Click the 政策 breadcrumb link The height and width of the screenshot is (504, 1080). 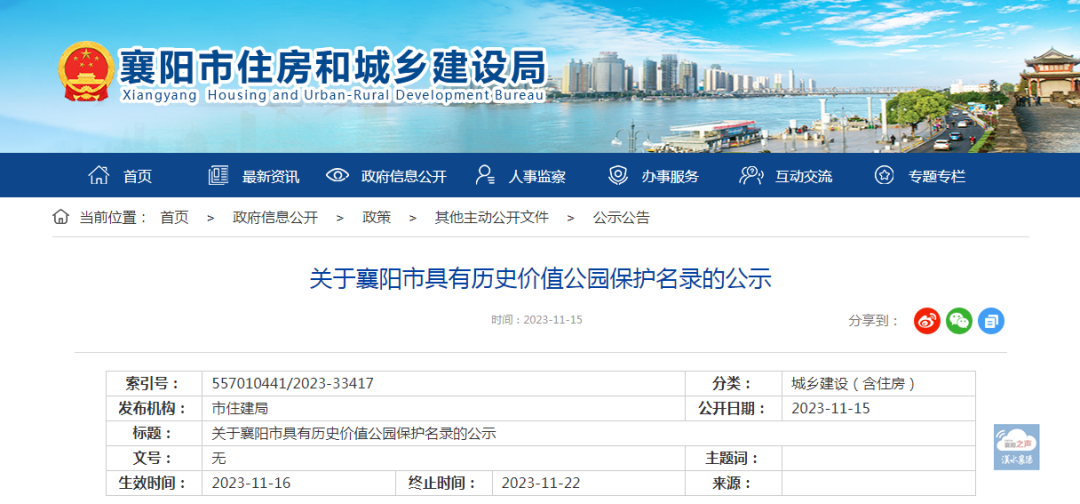(376, 217)
